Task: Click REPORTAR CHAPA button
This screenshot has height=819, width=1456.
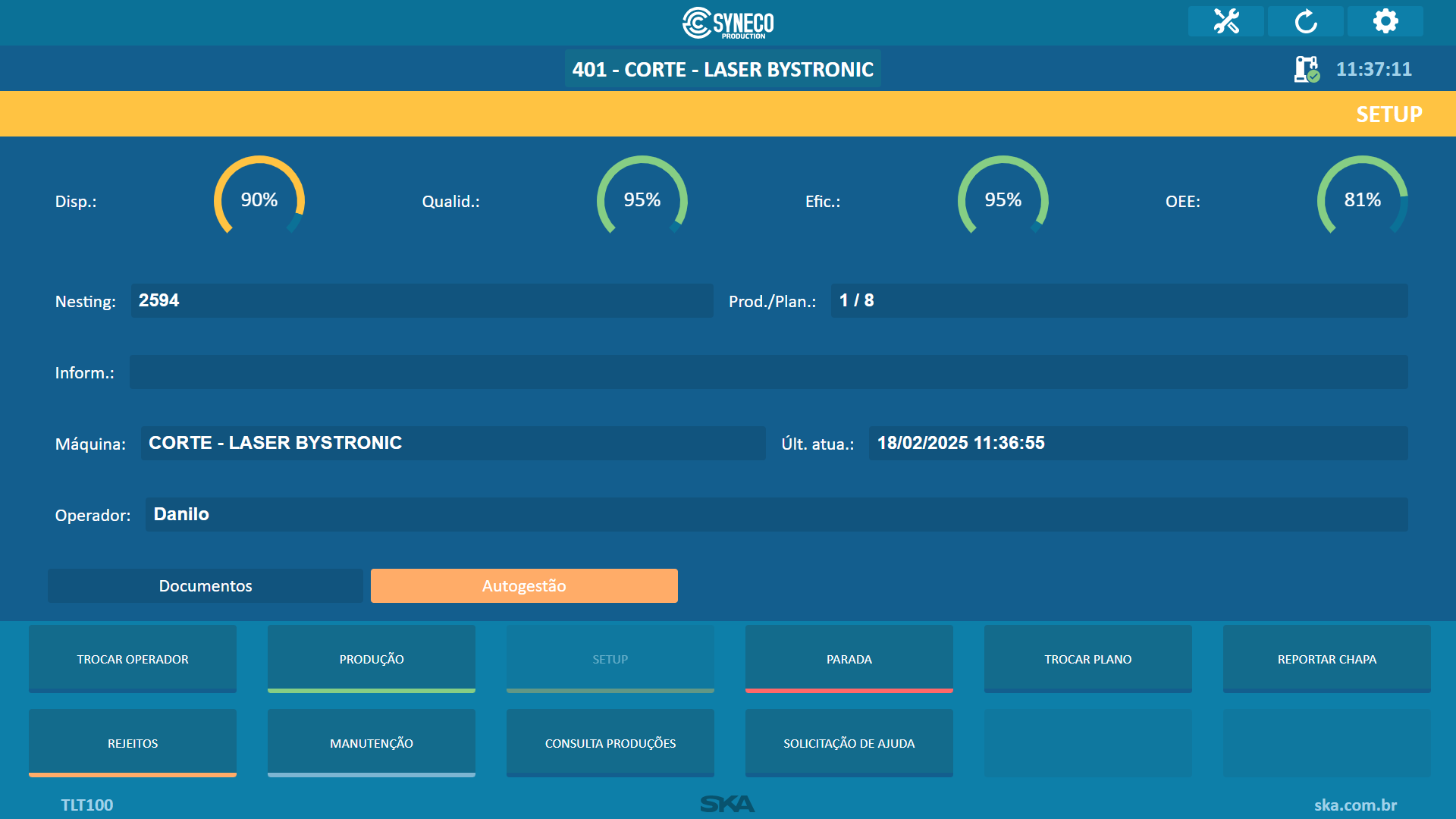Action: pos(1327,659)
